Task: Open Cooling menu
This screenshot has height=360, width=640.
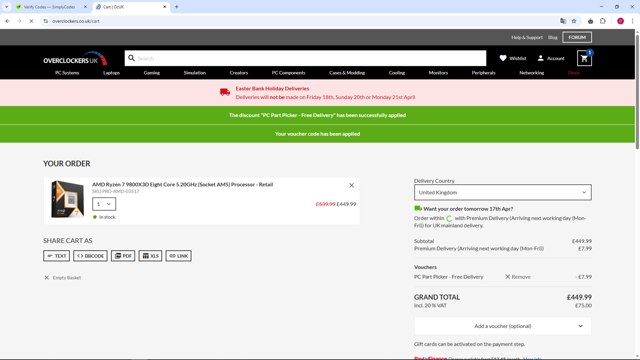Action: coord(397,73)
